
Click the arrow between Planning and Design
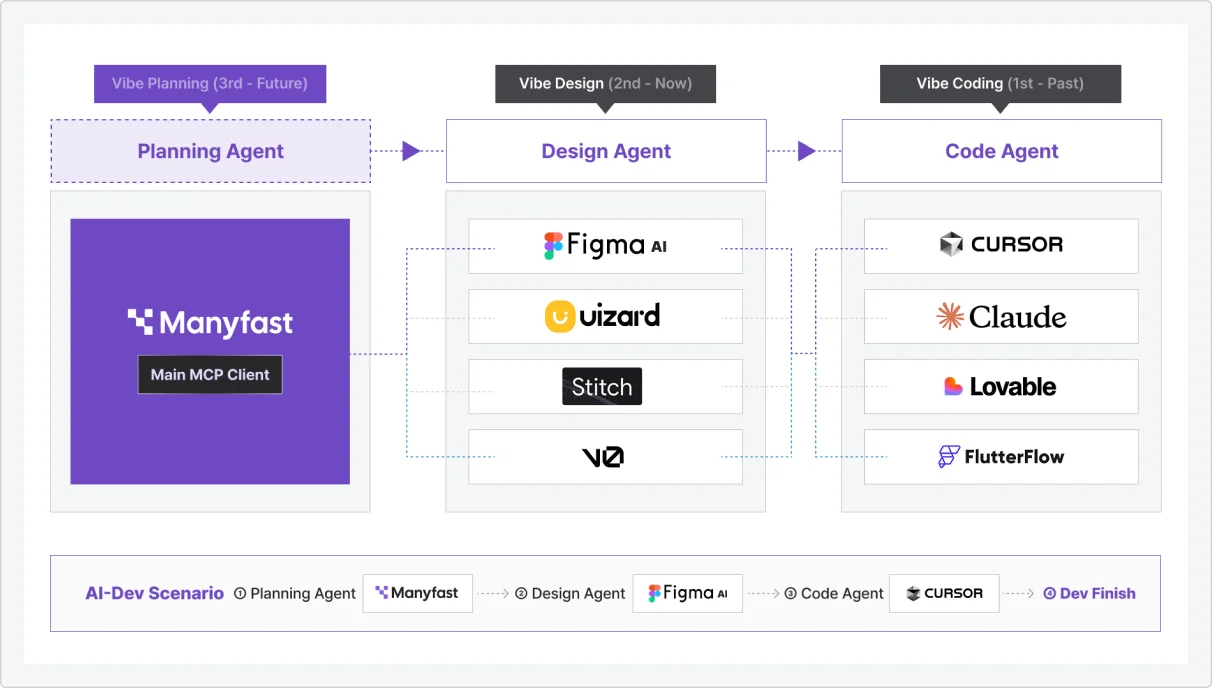point(410,151)
